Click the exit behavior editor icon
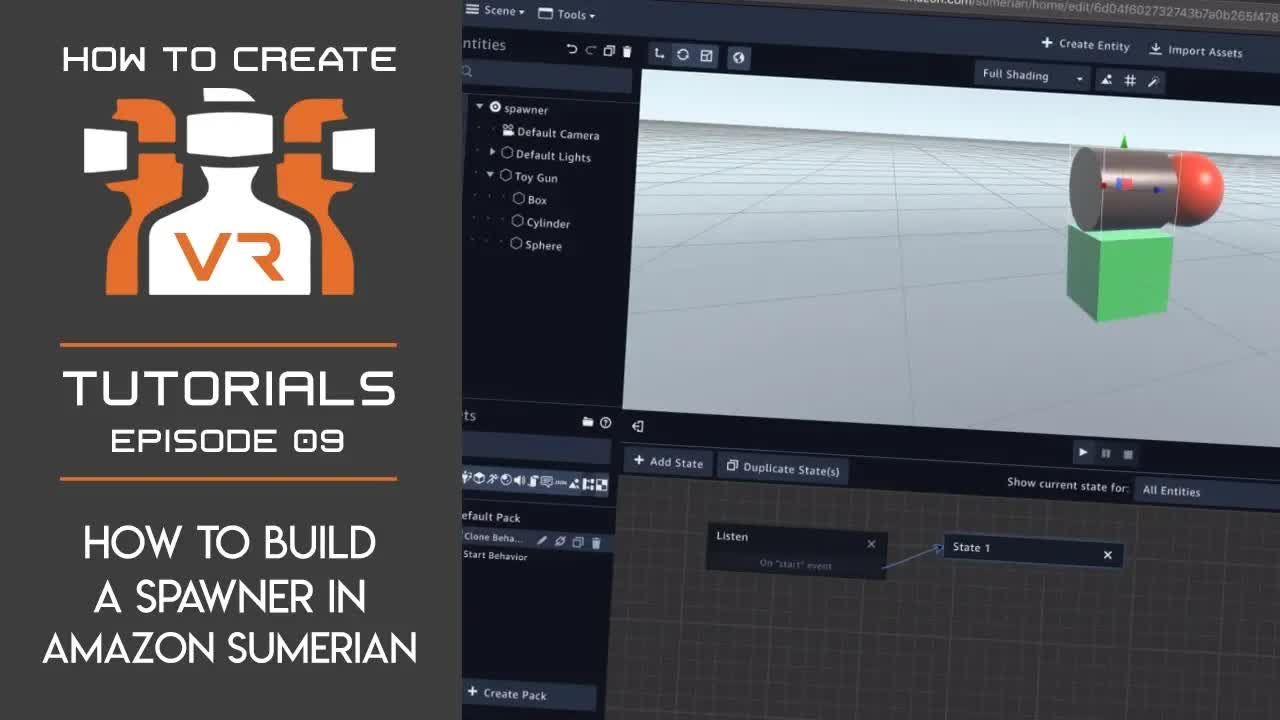 [x=637, y=426]
